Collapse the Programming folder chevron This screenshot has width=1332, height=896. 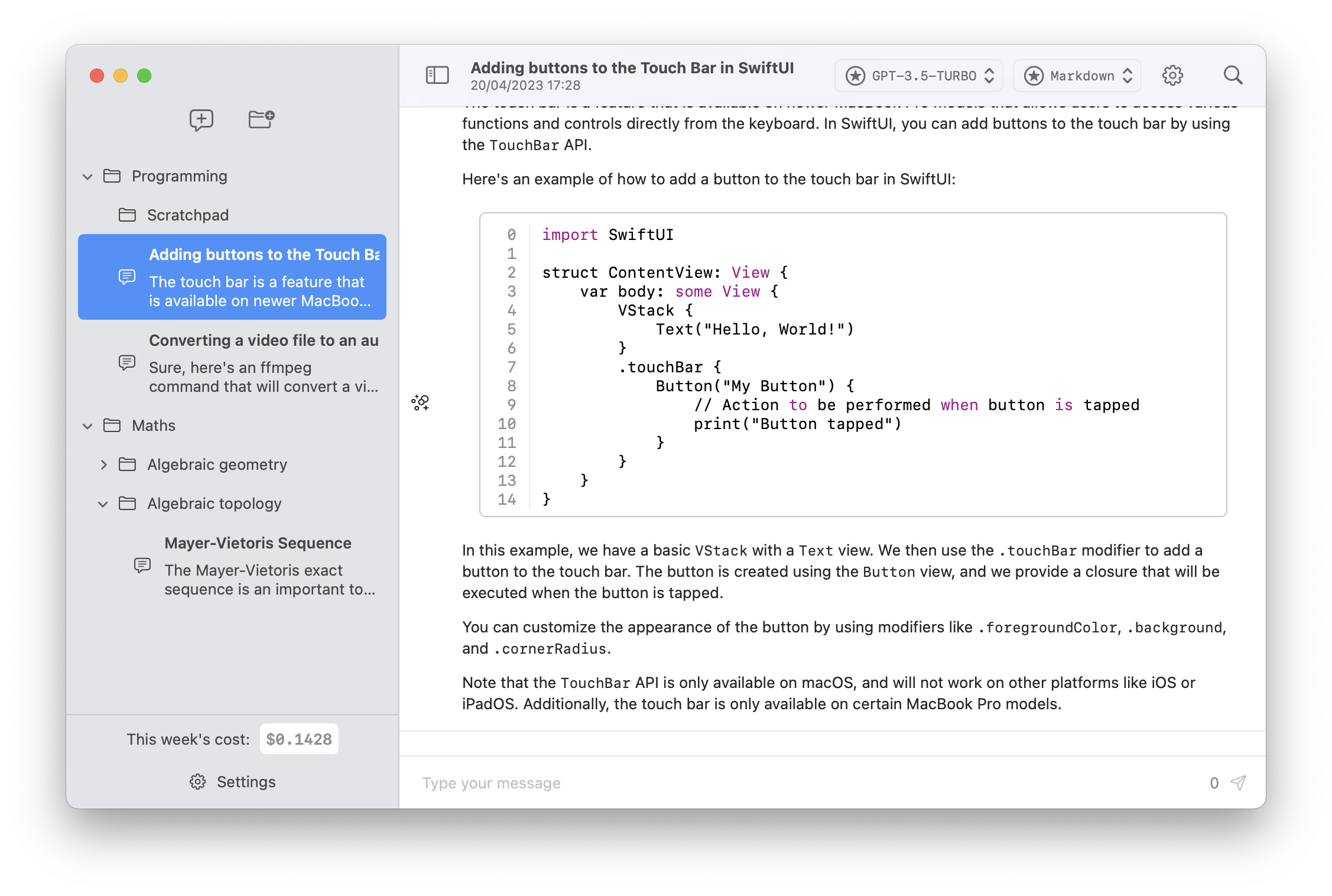pyautogui.click(x=87, y=177)
